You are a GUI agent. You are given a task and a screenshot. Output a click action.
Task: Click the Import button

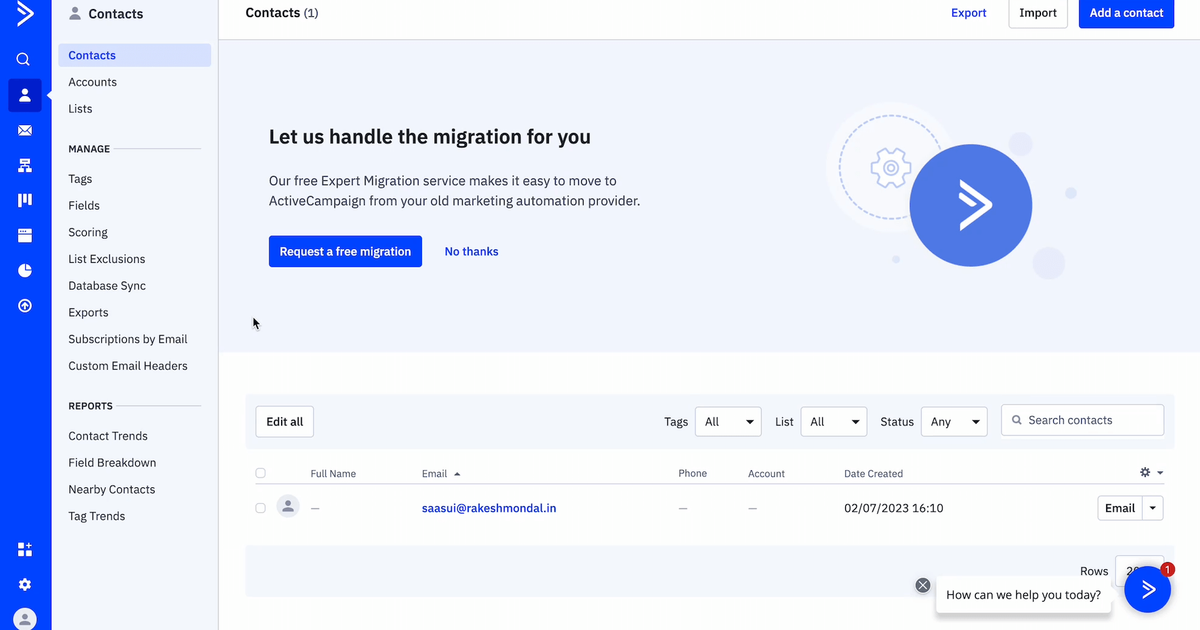click(1038, 13)
